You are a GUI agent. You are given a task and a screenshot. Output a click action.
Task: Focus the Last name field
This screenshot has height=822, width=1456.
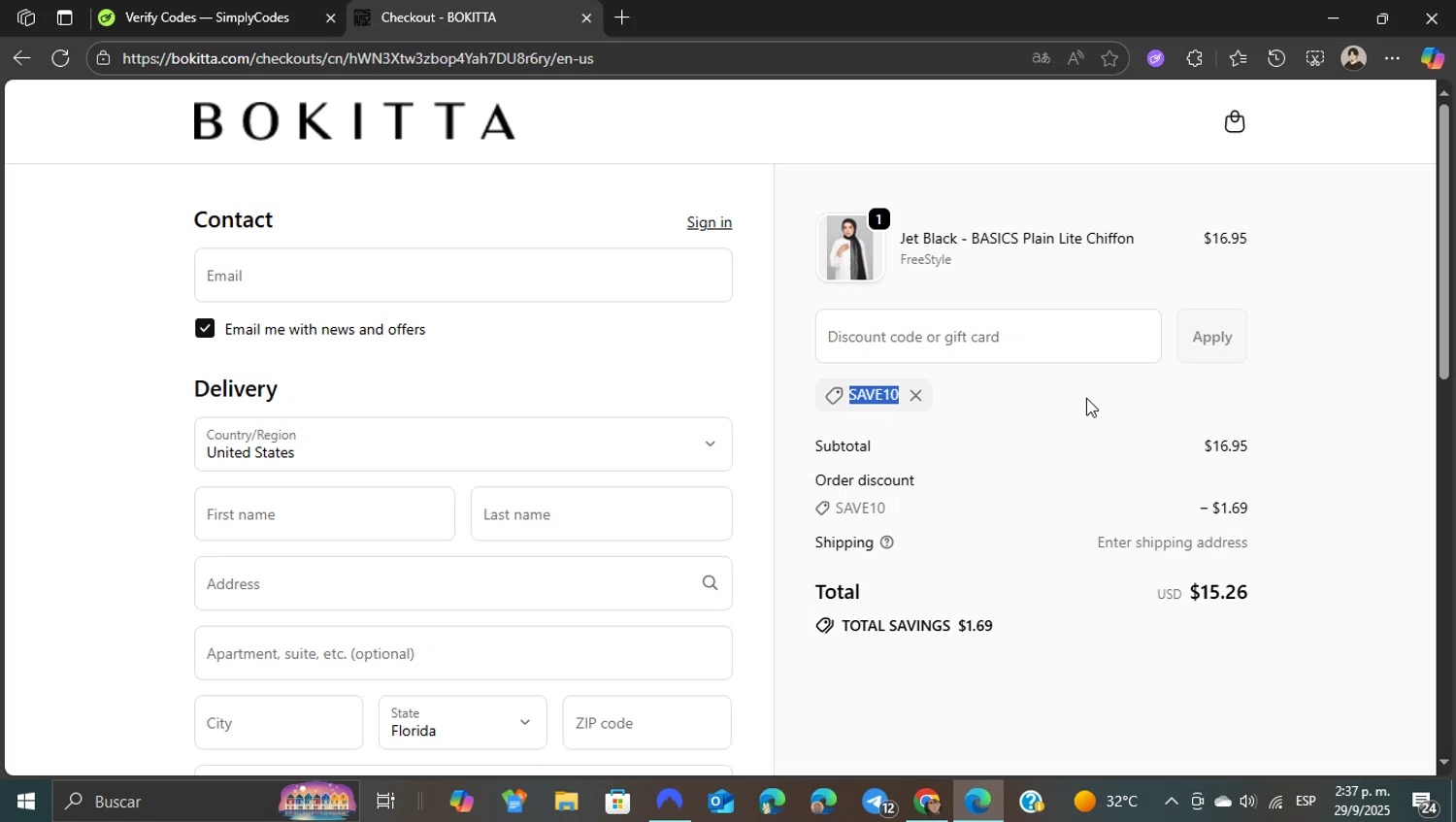(601, 513)
